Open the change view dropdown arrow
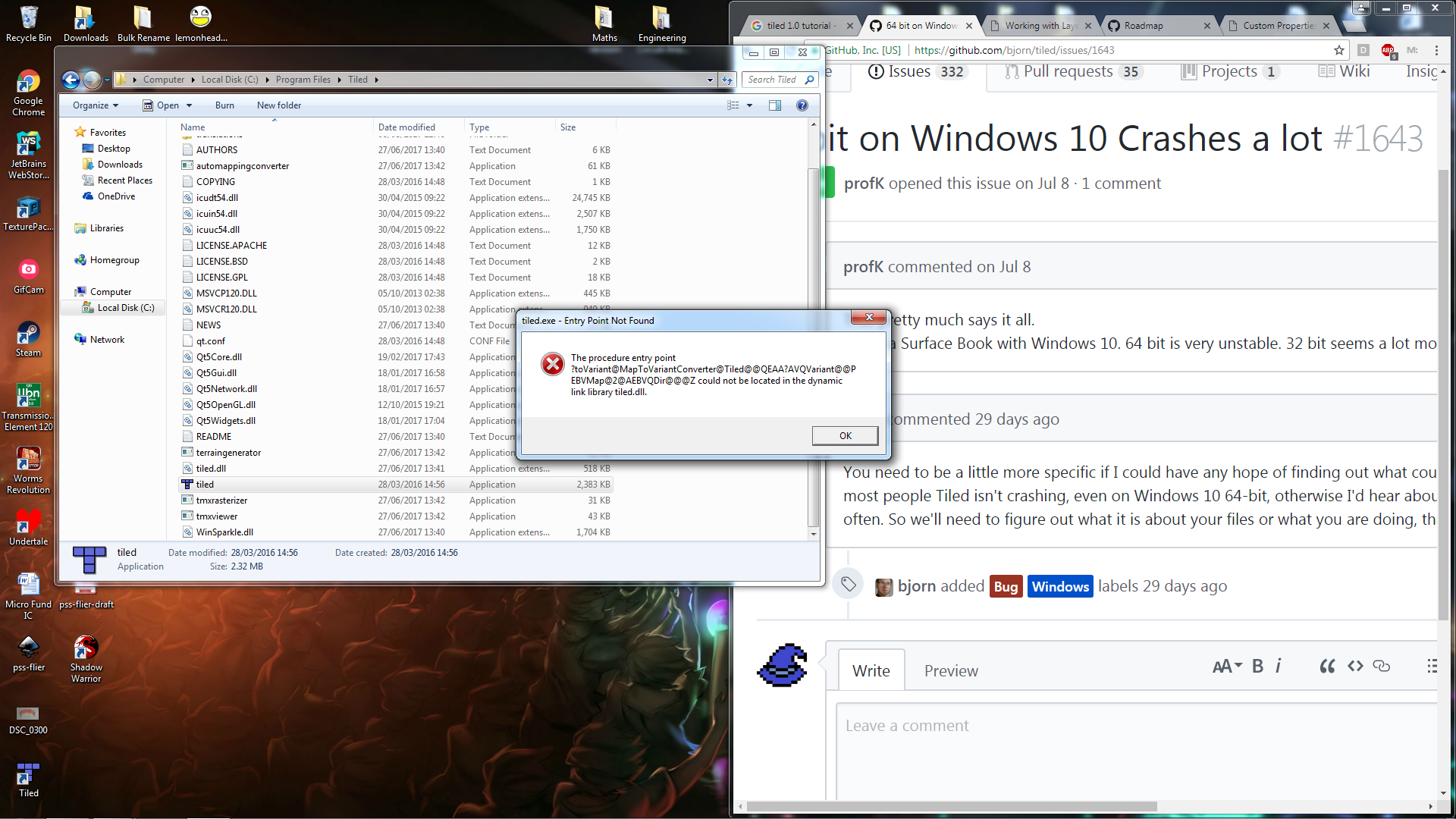This screenshot has height=819, width=1456. 749,105
